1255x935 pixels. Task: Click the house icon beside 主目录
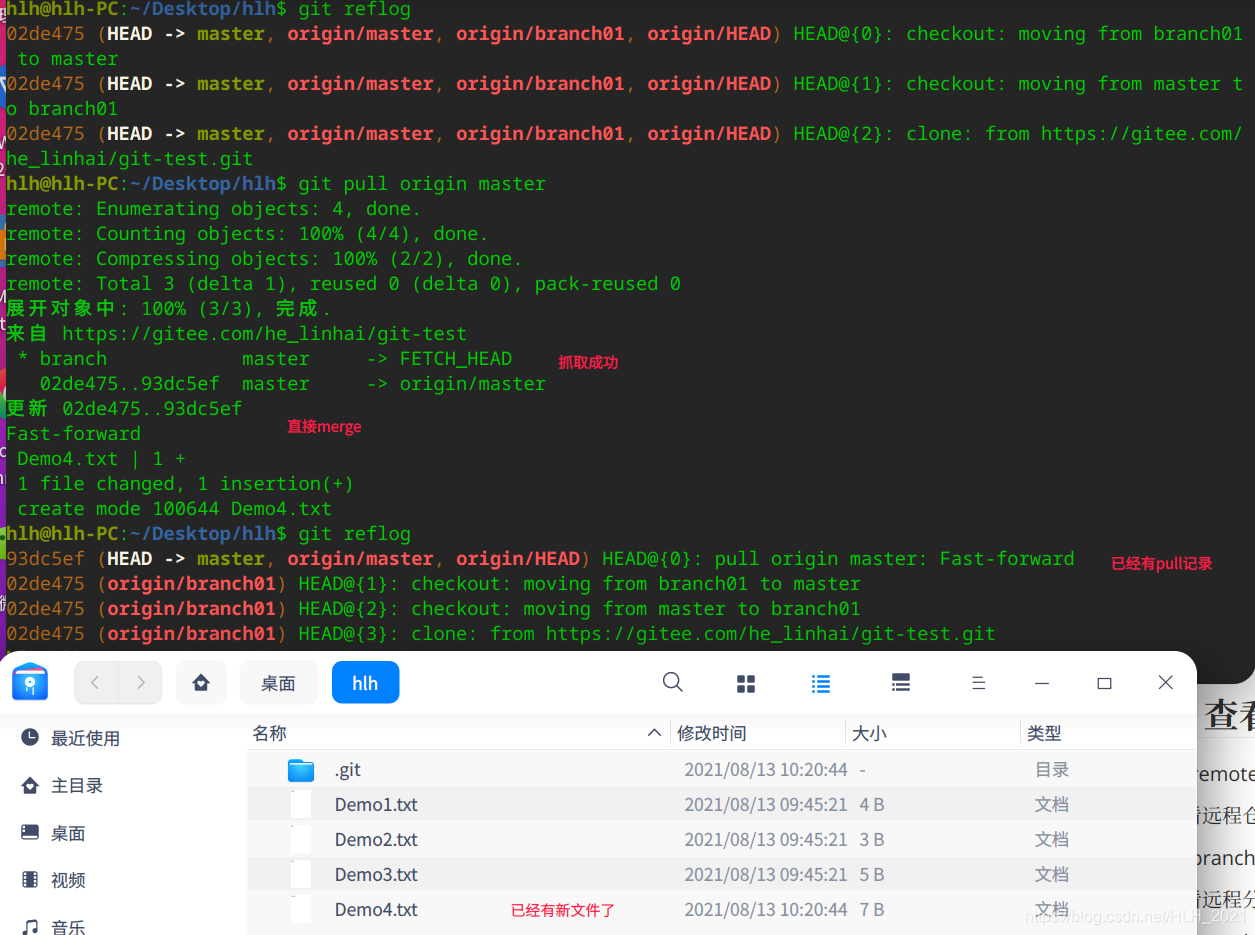click(x=30, y=785)
